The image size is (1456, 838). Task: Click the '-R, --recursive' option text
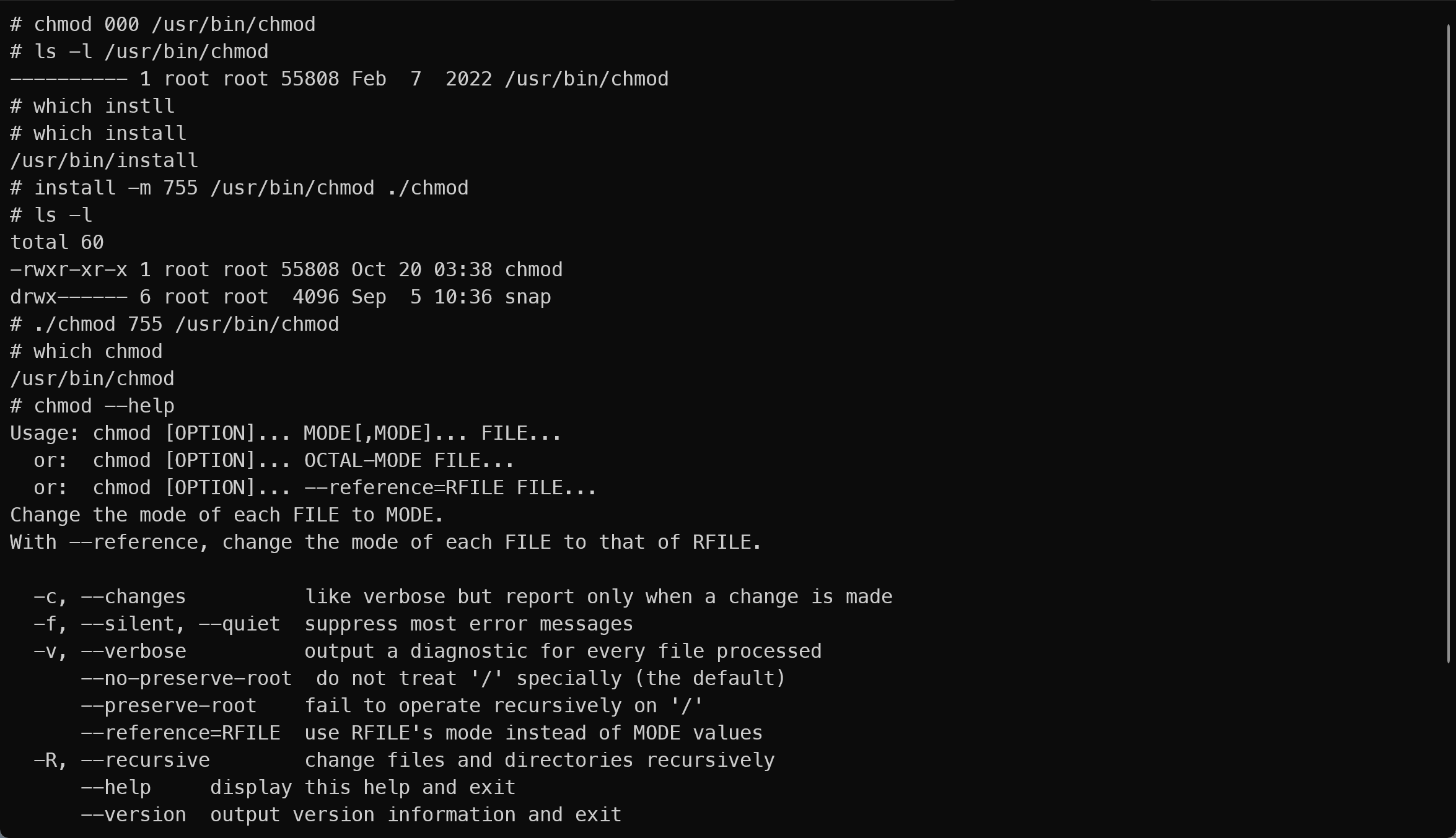pyautogui.click(x=121, y=761)
